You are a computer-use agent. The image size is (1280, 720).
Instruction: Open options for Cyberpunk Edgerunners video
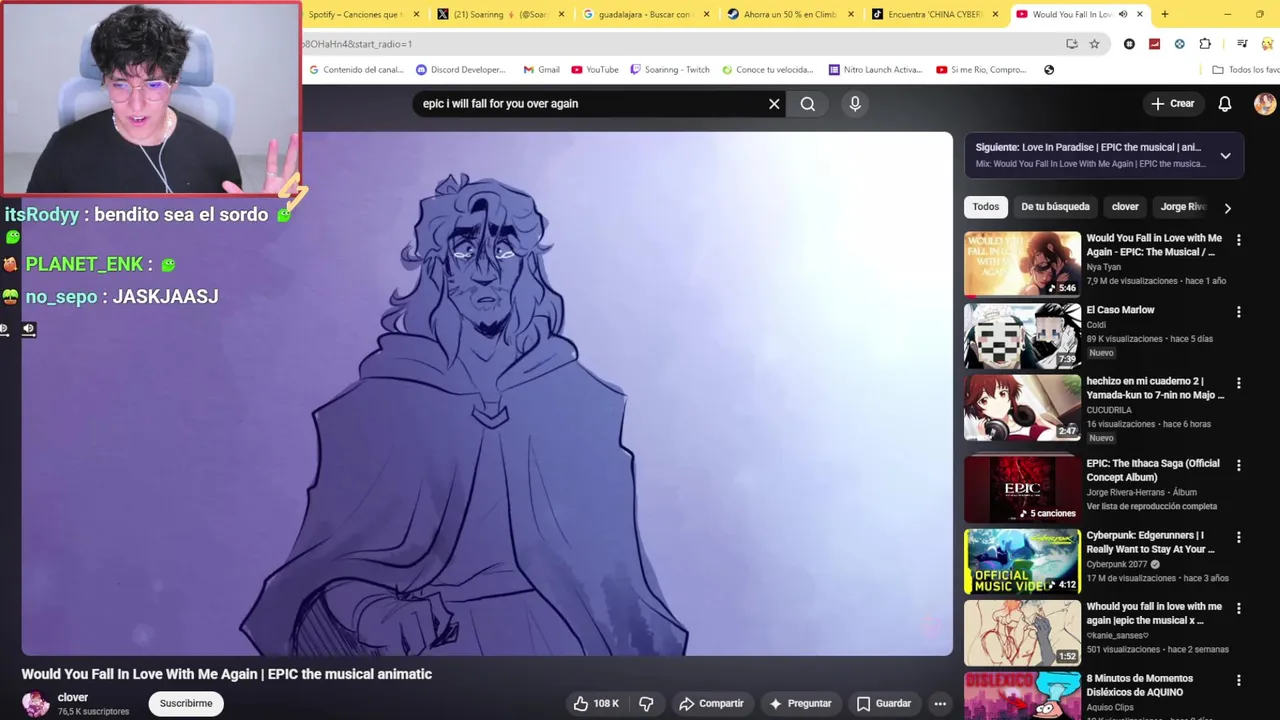click(1238, 537)
